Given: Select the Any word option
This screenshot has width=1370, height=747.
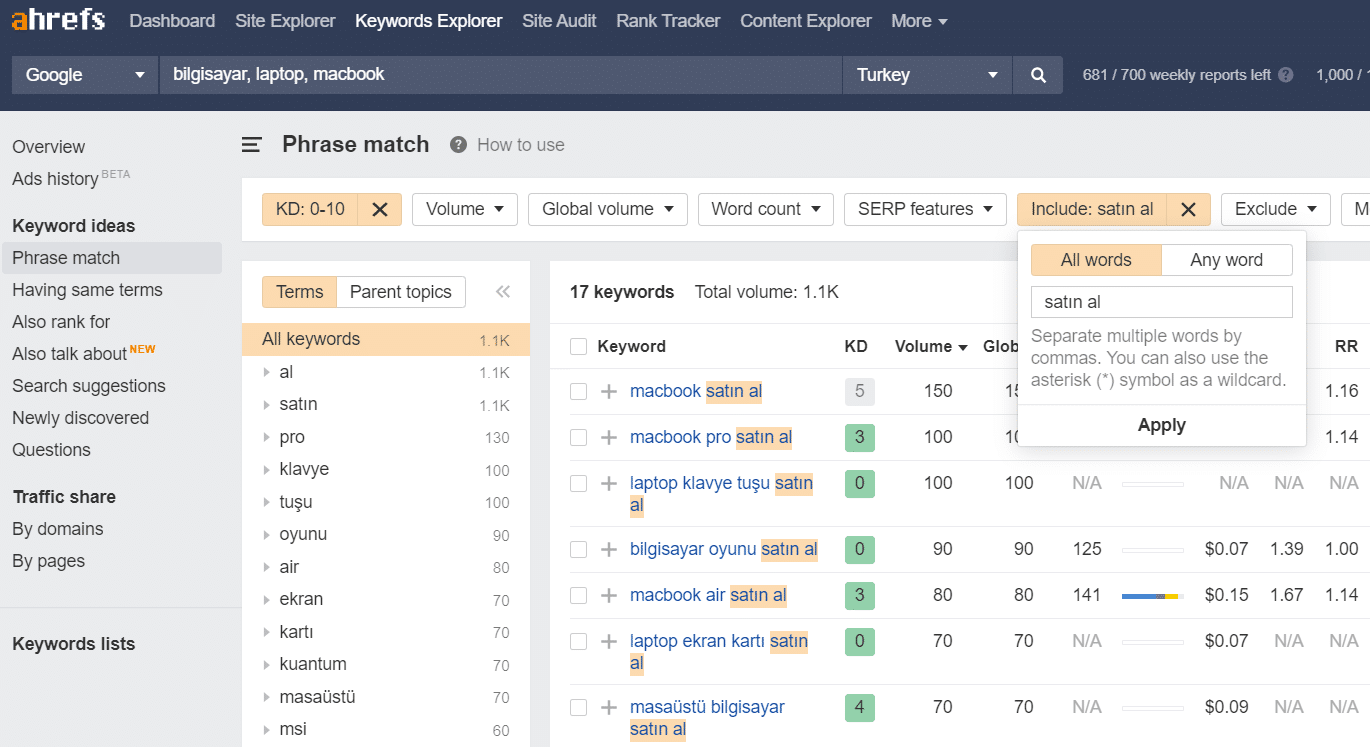Looking at the screenshot, I should pos(1227,260).
